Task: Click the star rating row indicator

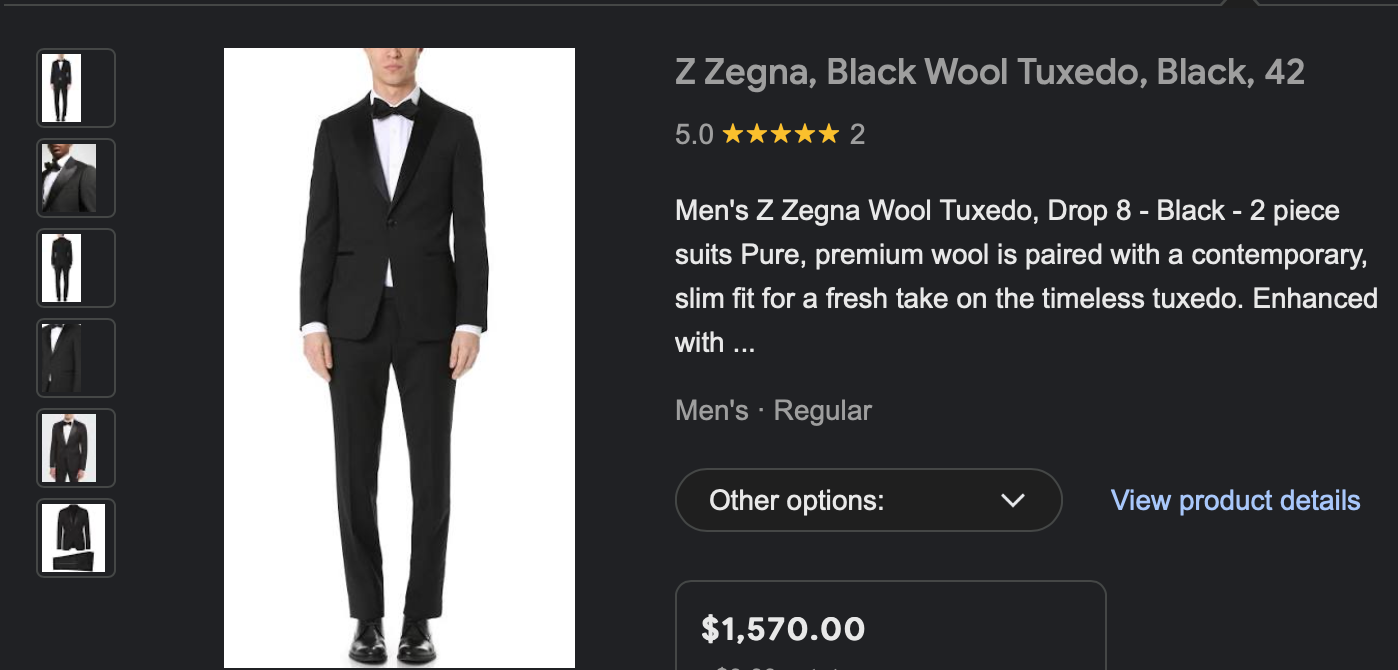Action: click(780, 132)
